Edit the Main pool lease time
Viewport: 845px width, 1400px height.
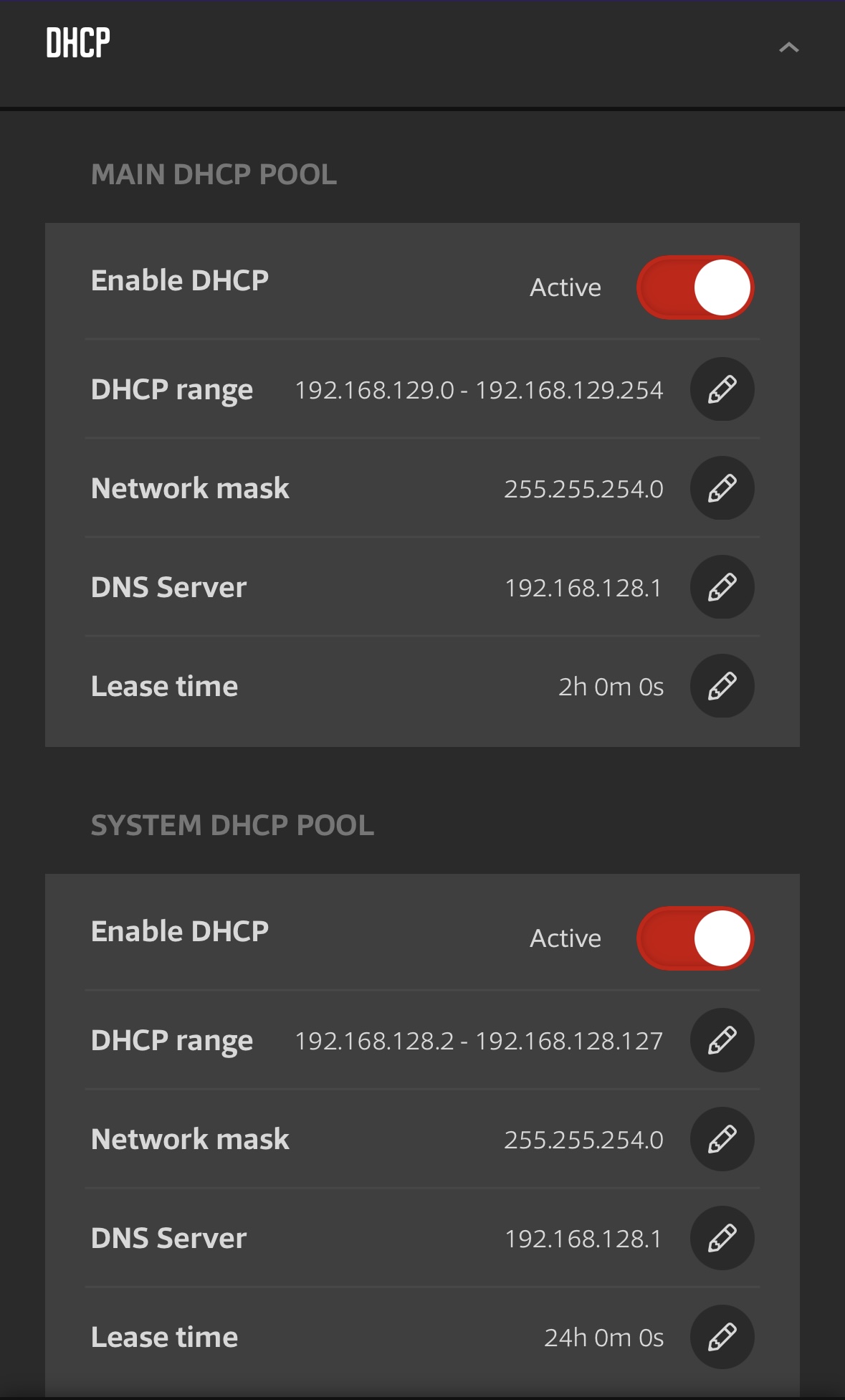click(x=722, y=686)
